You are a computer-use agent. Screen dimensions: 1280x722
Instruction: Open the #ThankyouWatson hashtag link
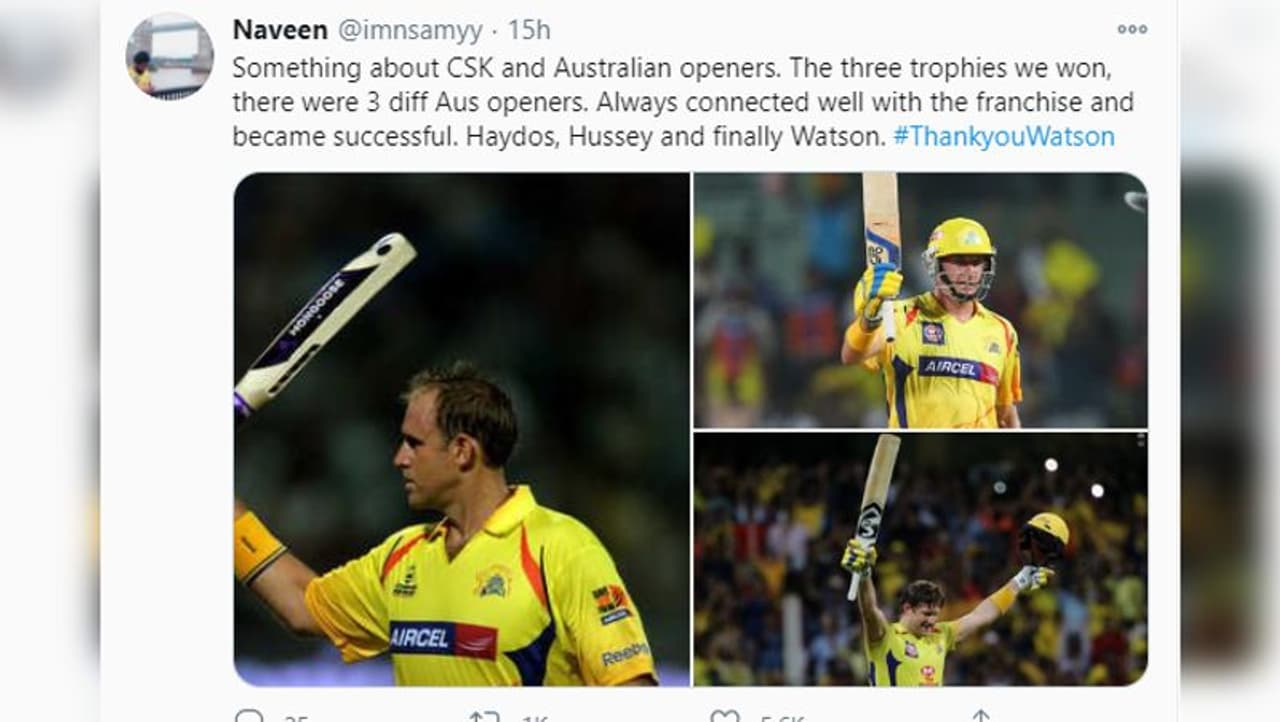point(1003,136)
